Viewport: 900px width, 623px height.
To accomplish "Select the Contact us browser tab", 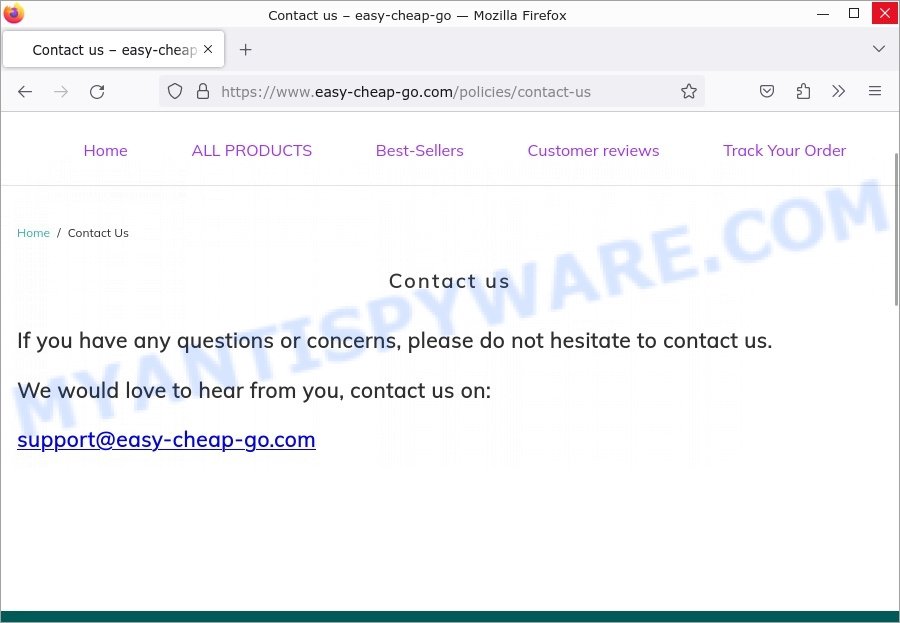I will pyautogui.click(x=114, y=49).
